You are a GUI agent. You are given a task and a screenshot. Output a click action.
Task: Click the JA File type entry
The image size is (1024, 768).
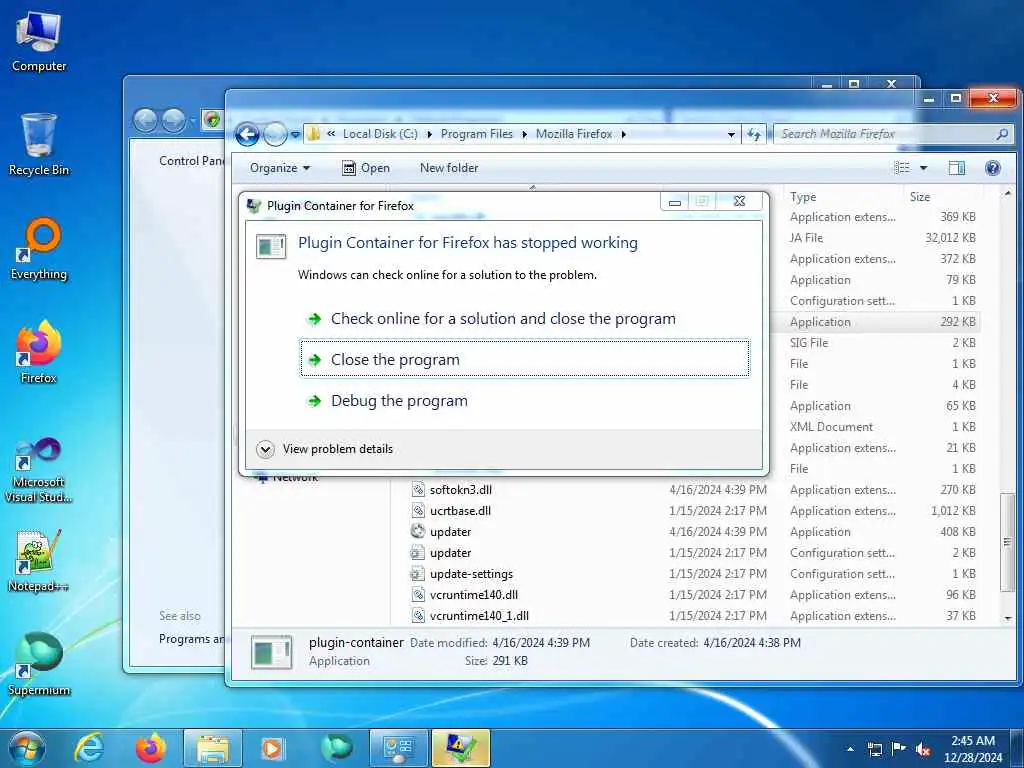(x=806, y=238)
